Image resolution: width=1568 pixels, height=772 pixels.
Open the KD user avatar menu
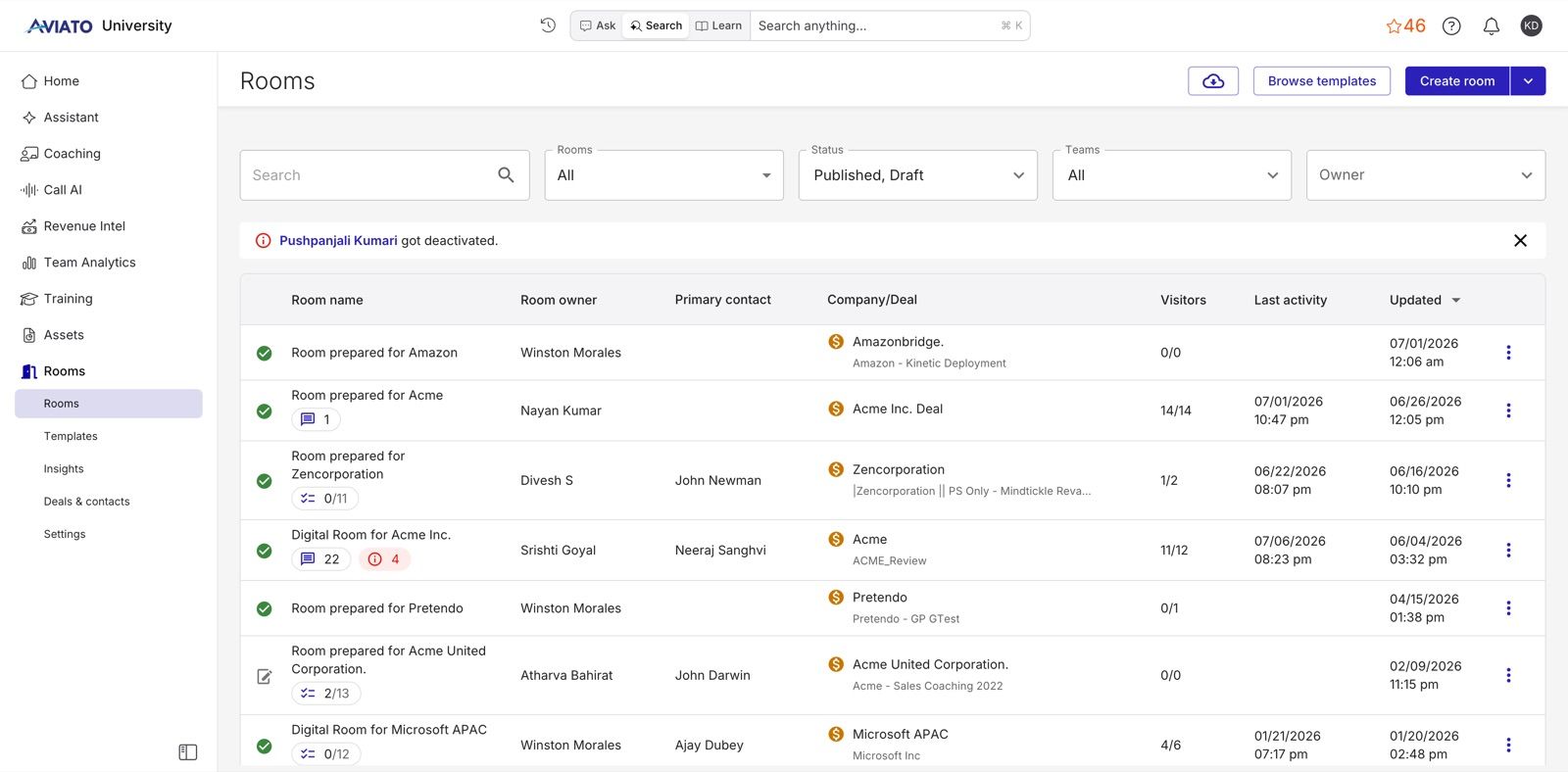tap(1531, 26)
